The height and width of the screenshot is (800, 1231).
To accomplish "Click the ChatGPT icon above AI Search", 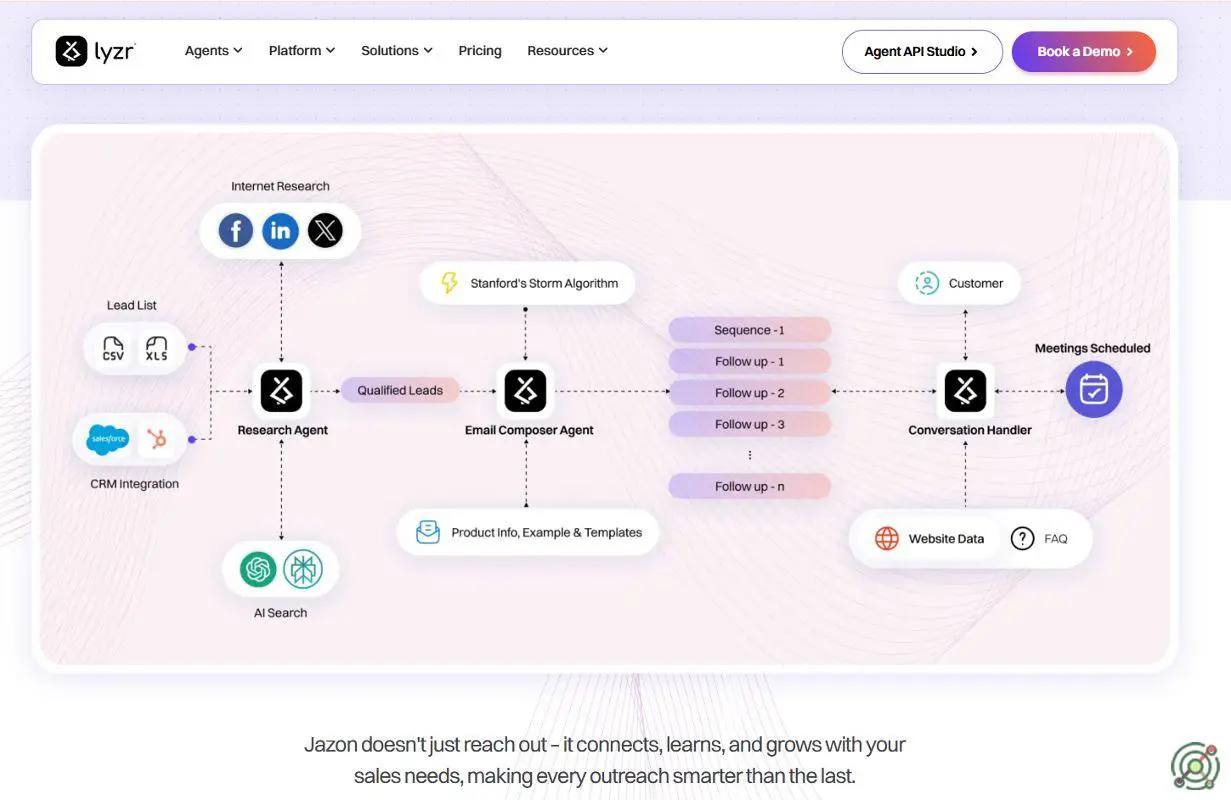I will point(258,569).
